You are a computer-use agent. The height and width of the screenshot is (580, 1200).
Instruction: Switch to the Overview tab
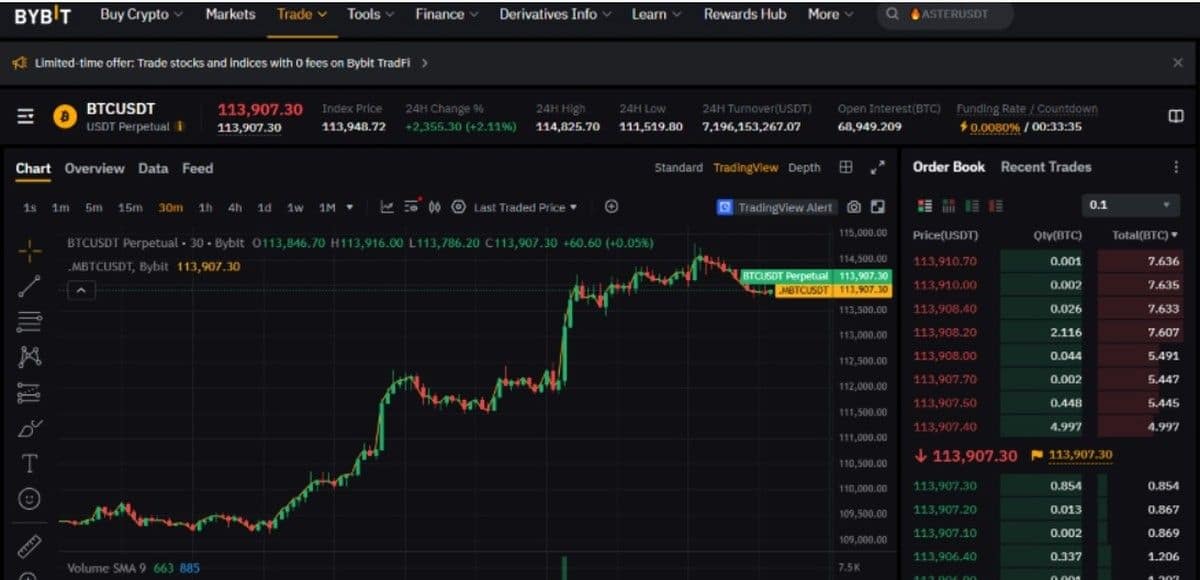[x=94, y=168]
